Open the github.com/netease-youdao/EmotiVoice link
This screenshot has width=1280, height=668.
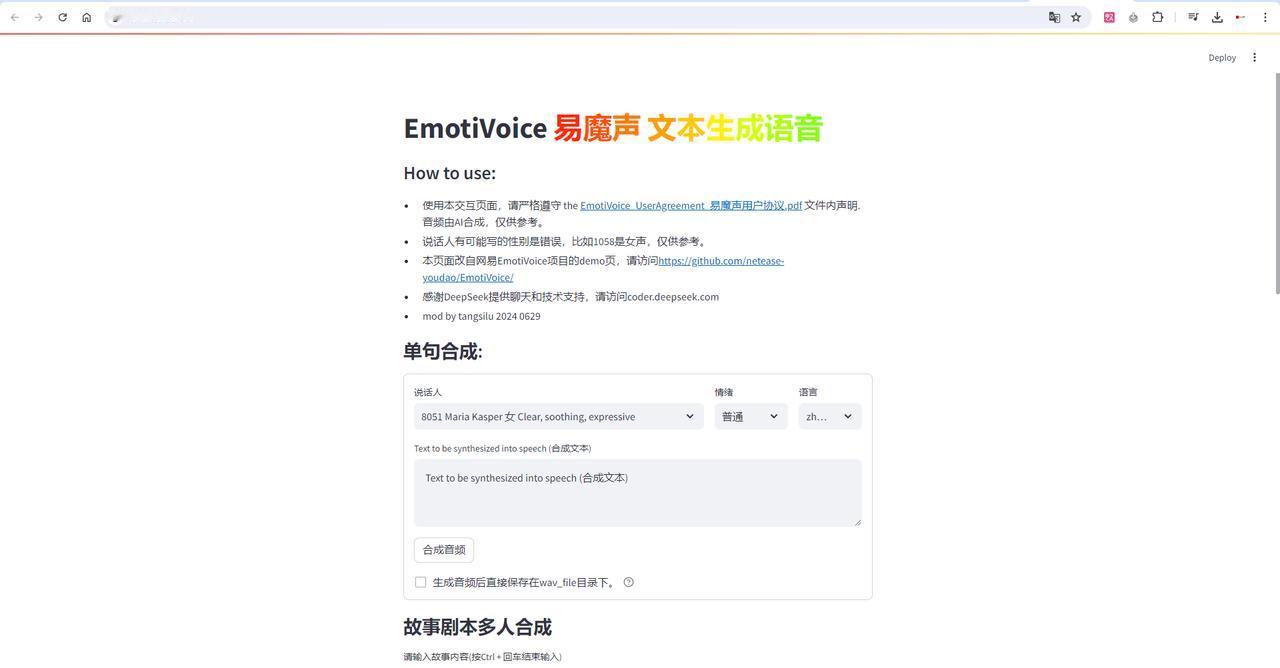coord(603,269)
